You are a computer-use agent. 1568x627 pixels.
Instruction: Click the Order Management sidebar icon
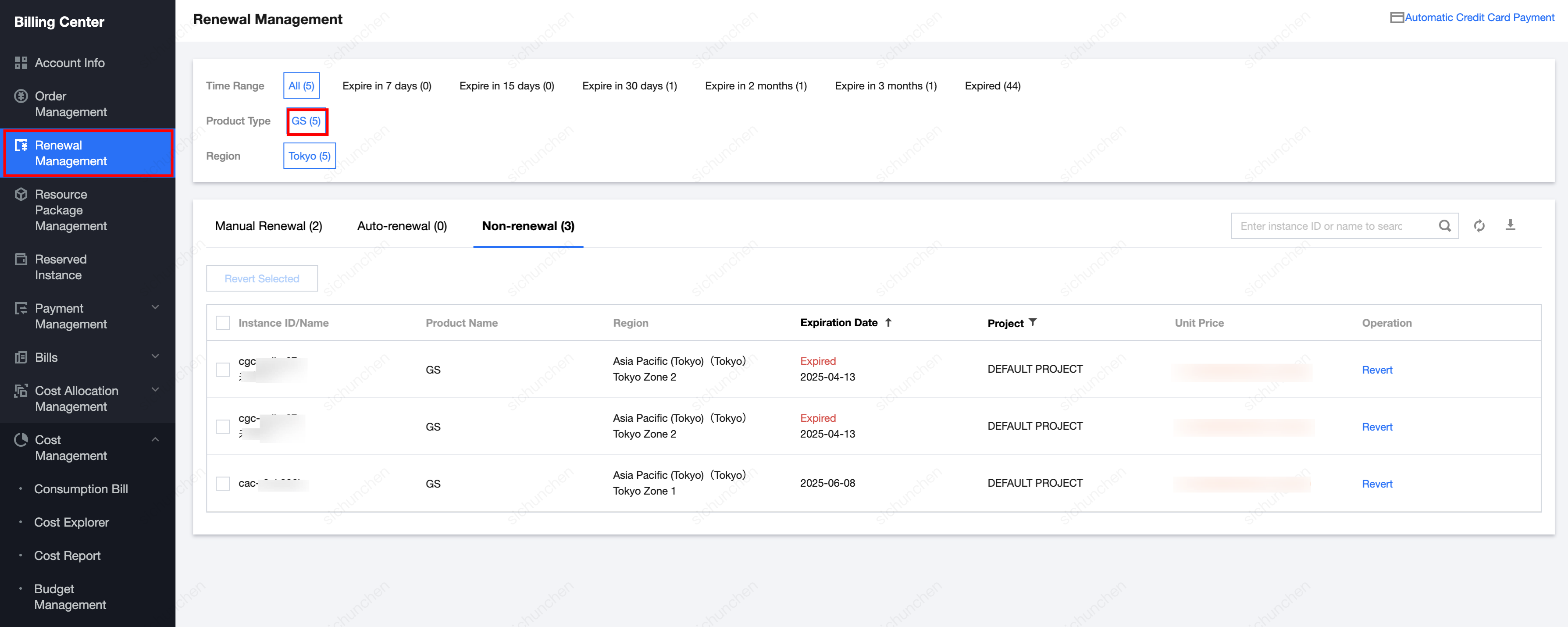click(21, 96)
